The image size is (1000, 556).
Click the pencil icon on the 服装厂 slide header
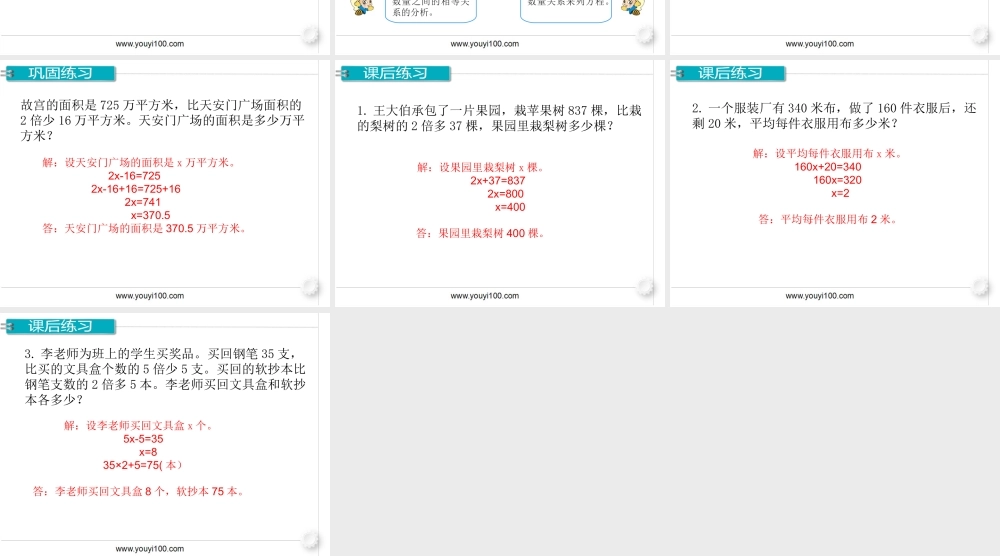tap(682, 73)
